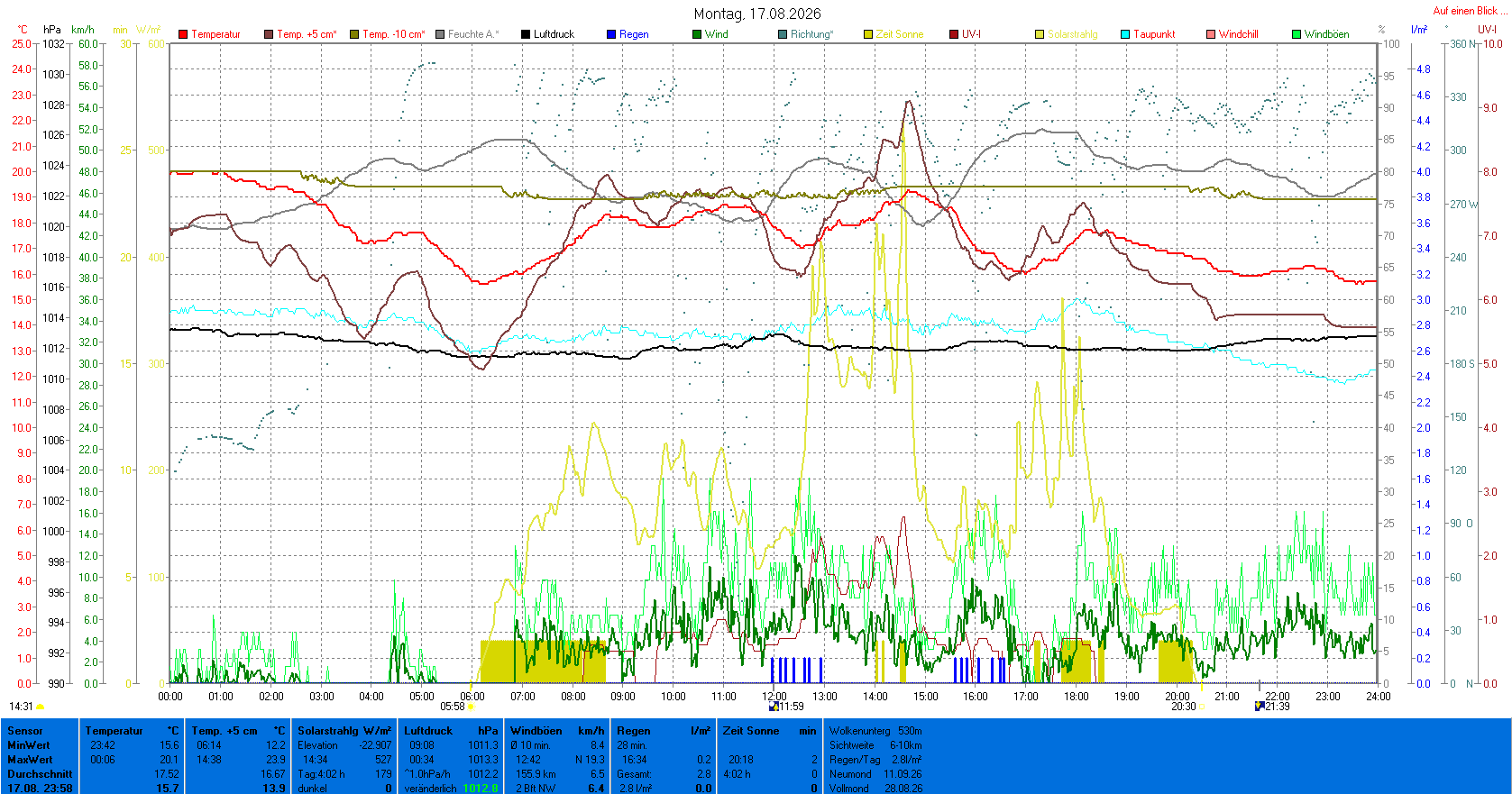Click the 'l/m²' axis unit label at top right

click(1419, 30)
